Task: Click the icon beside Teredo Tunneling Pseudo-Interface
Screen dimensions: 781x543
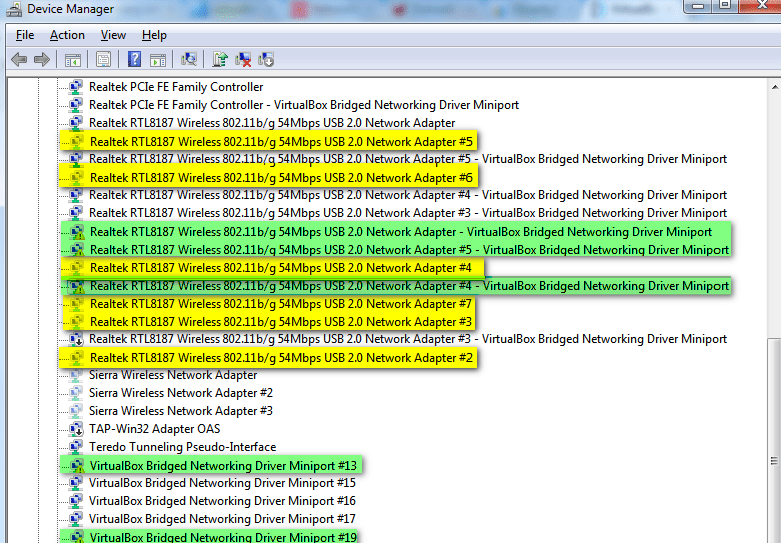Action: (76, 447)
